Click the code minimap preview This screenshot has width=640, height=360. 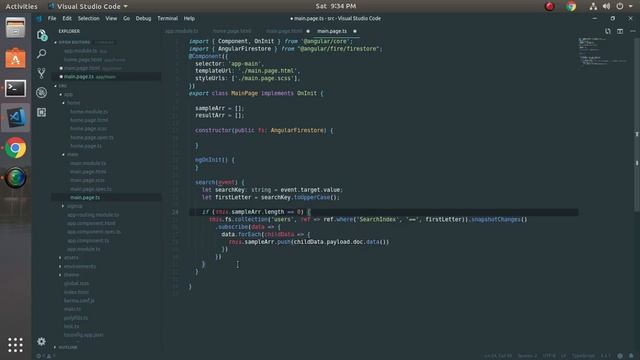click(x=602, y=51)
